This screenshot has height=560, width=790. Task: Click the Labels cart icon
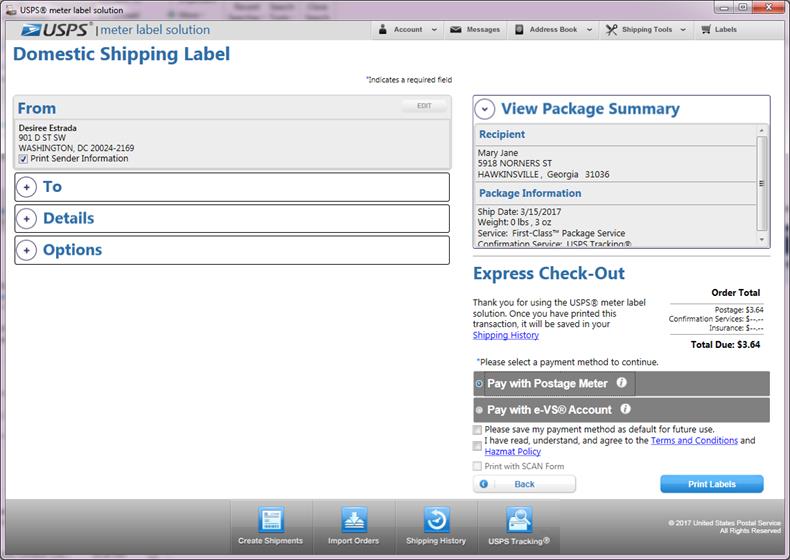click(x=706, y=30)
